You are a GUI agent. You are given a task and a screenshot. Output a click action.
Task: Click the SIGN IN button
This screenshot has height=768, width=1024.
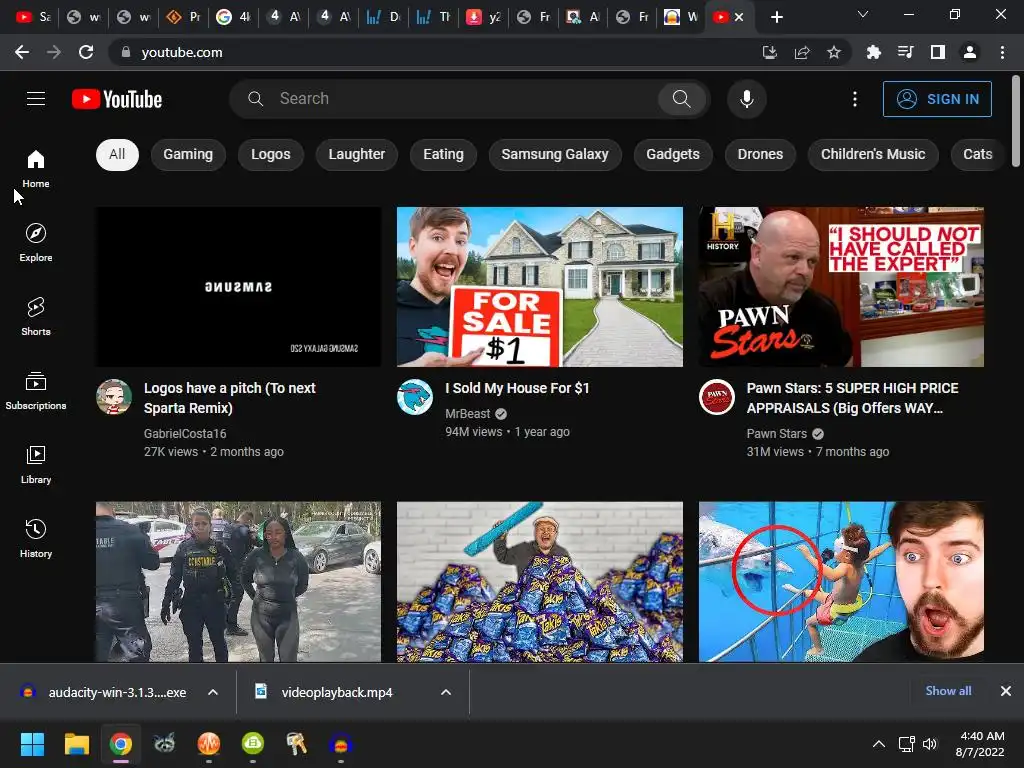pos(937,99)
